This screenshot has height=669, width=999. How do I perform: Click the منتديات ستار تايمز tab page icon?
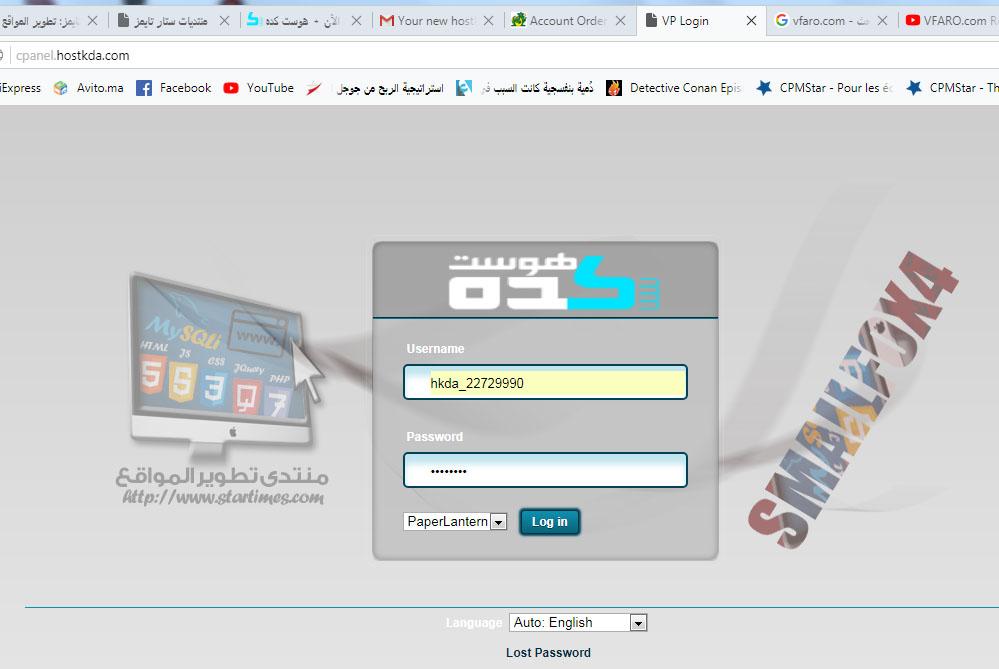coord(124,20)
